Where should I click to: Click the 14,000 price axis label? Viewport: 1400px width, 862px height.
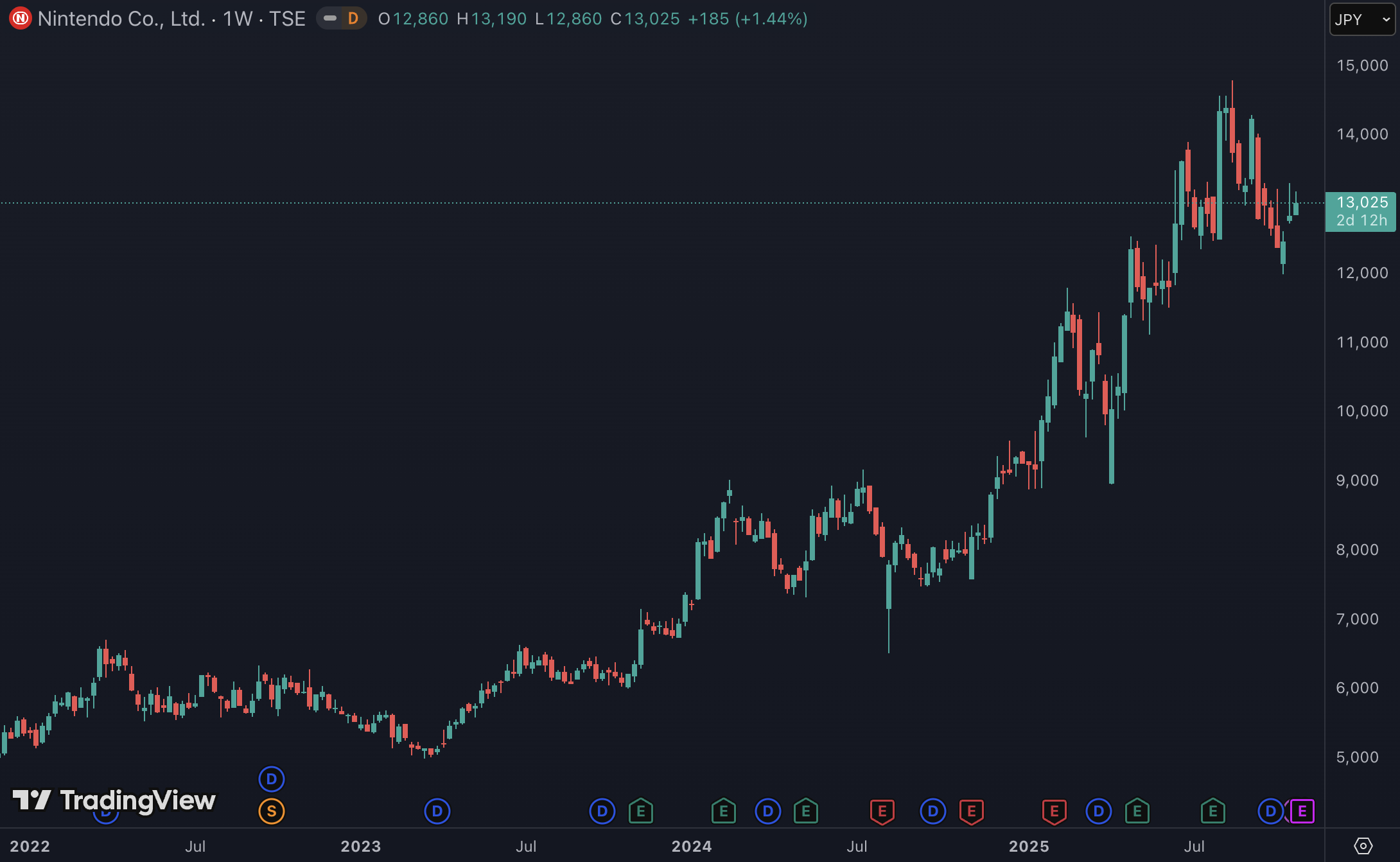coord(1362,134)
